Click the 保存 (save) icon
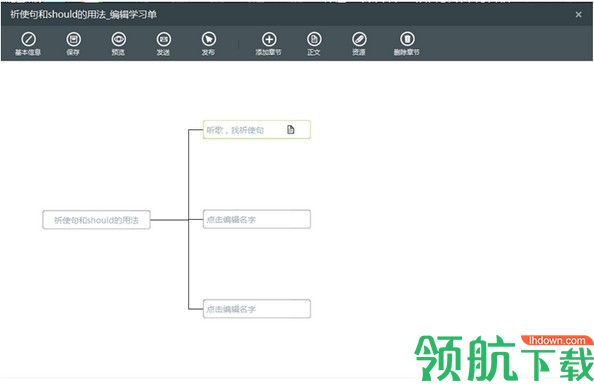This screenshot has width=594, height=388. 73,39
